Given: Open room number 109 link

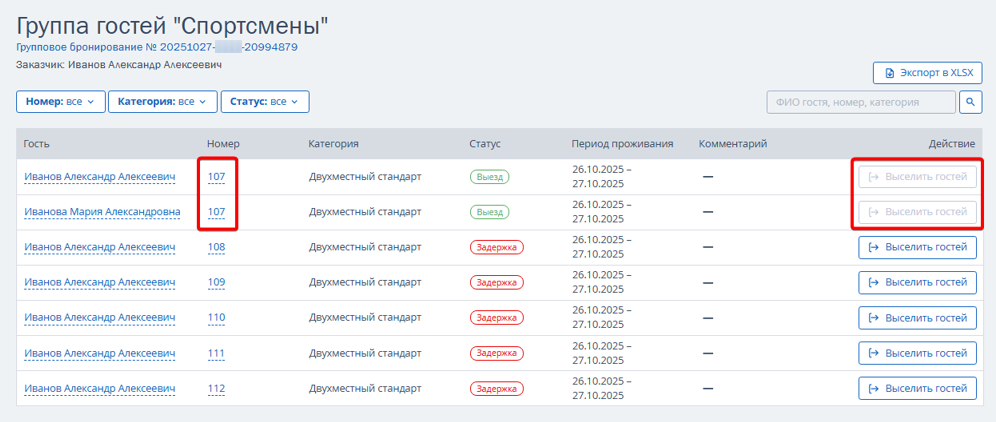Looking at the screenshot, I should point(216,282).
